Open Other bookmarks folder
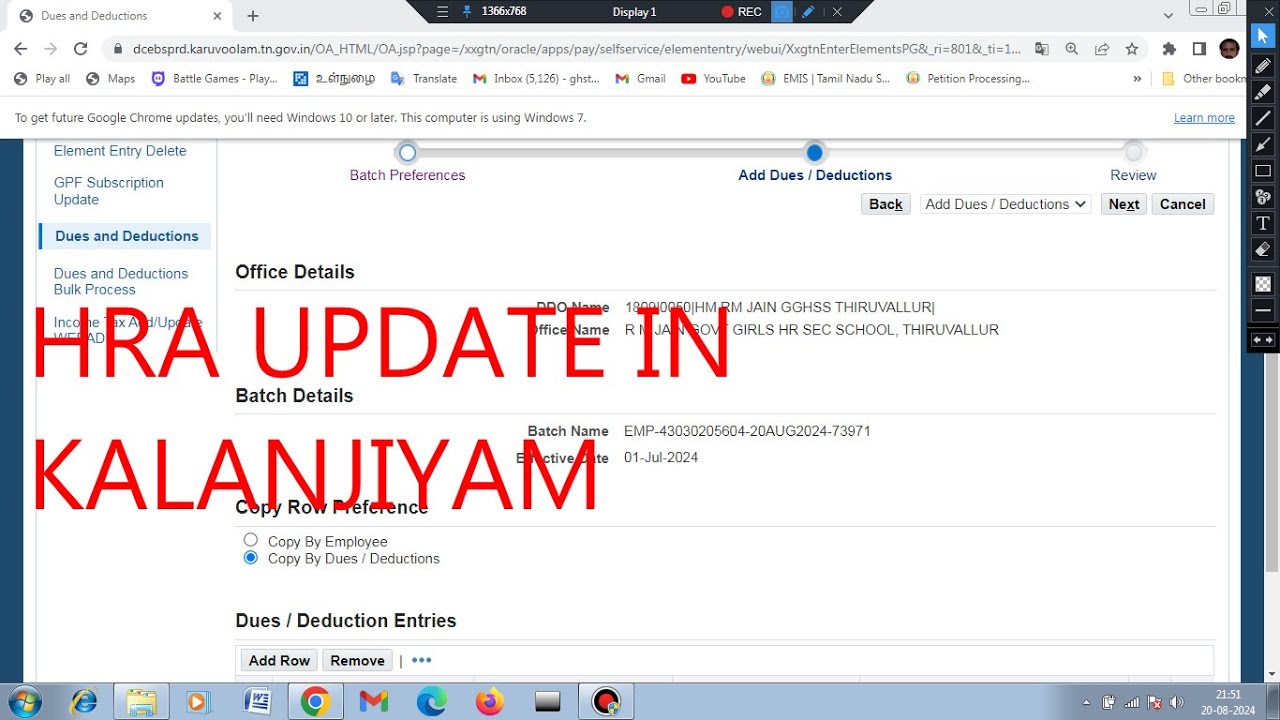 pyautogui.click(x=1204, y=78)
